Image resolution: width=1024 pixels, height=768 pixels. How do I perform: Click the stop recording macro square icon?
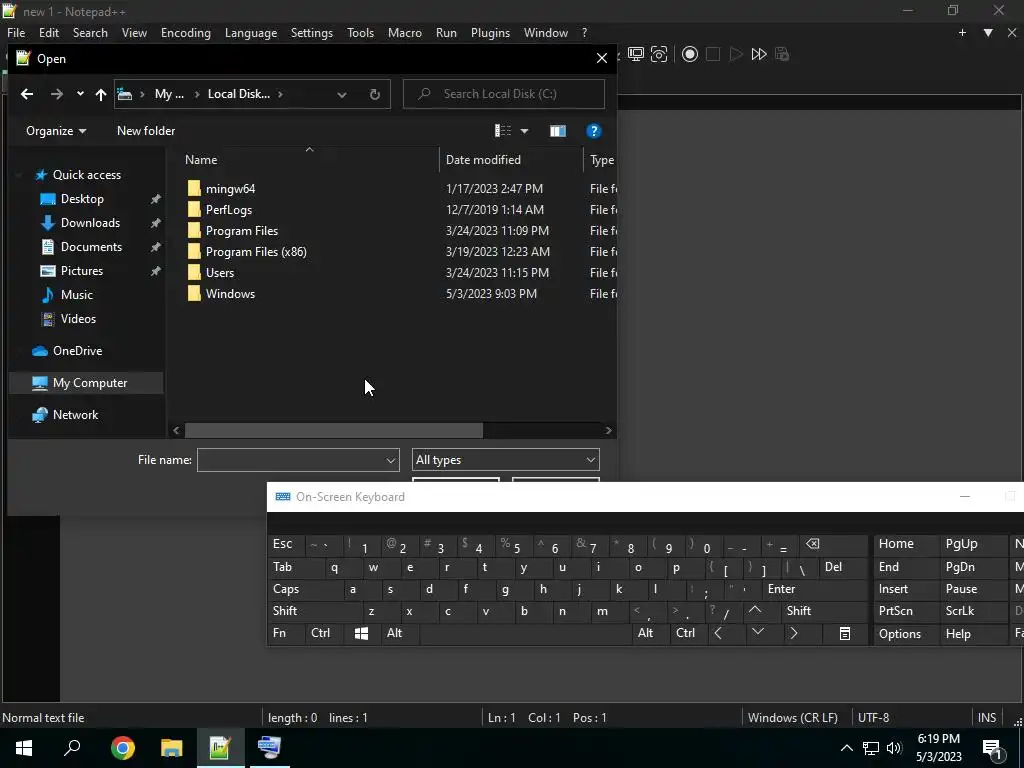point(713,54)
